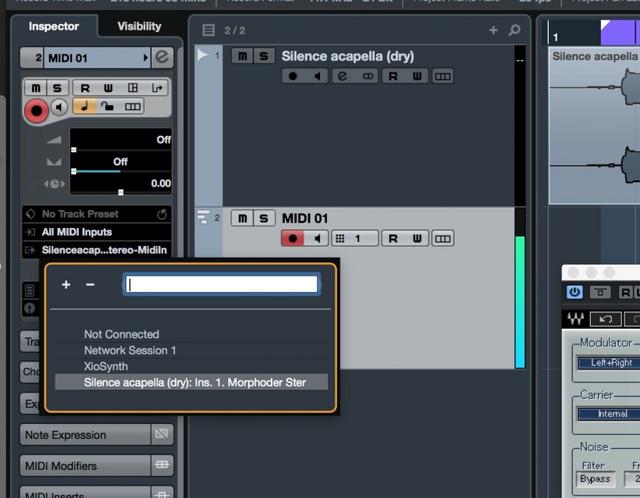
Task: Solo MIDI 01 in the Inspector
Action: coord(57,88)
